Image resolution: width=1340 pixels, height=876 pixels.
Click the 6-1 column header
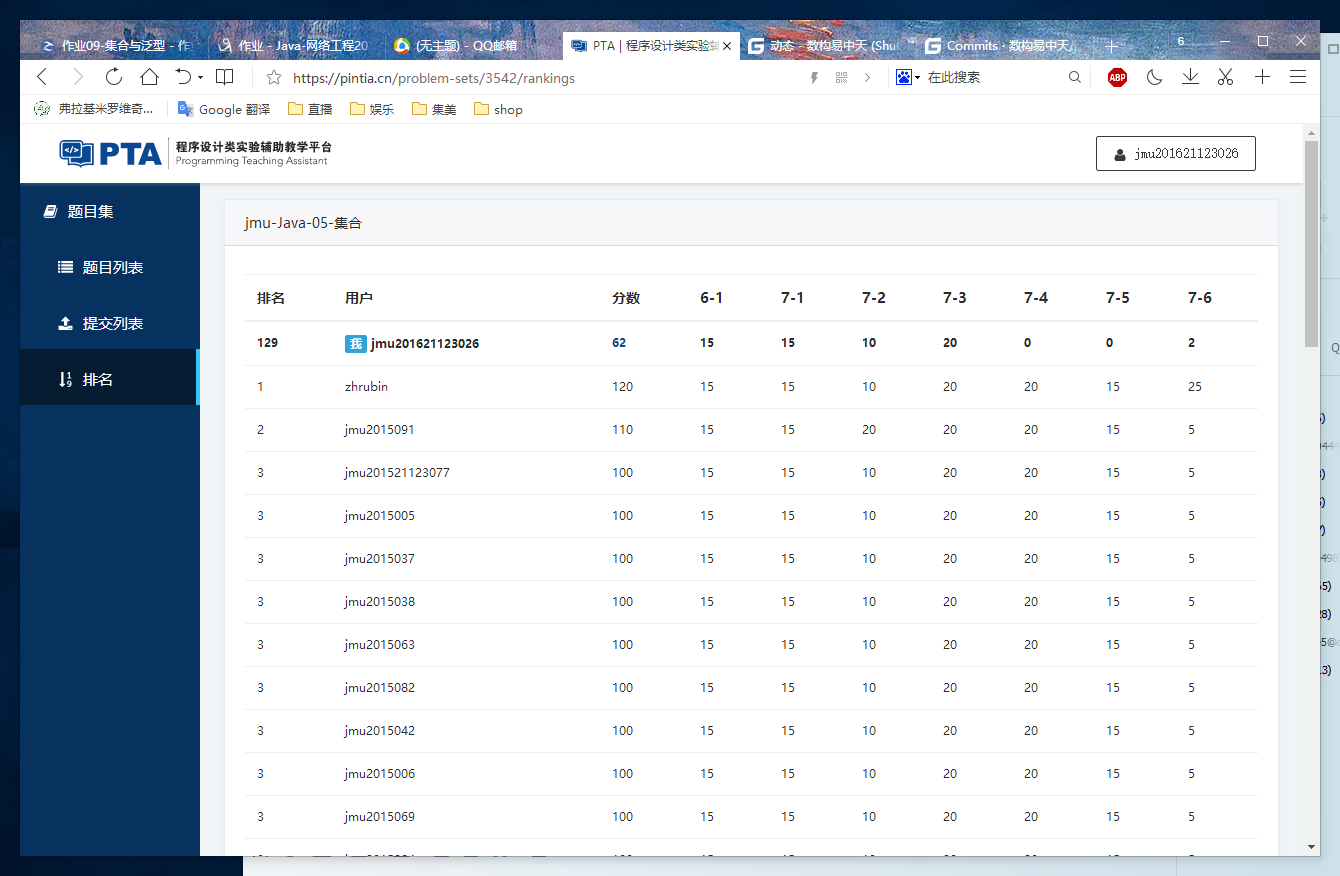pyautogui.click(x=711, y=298)
